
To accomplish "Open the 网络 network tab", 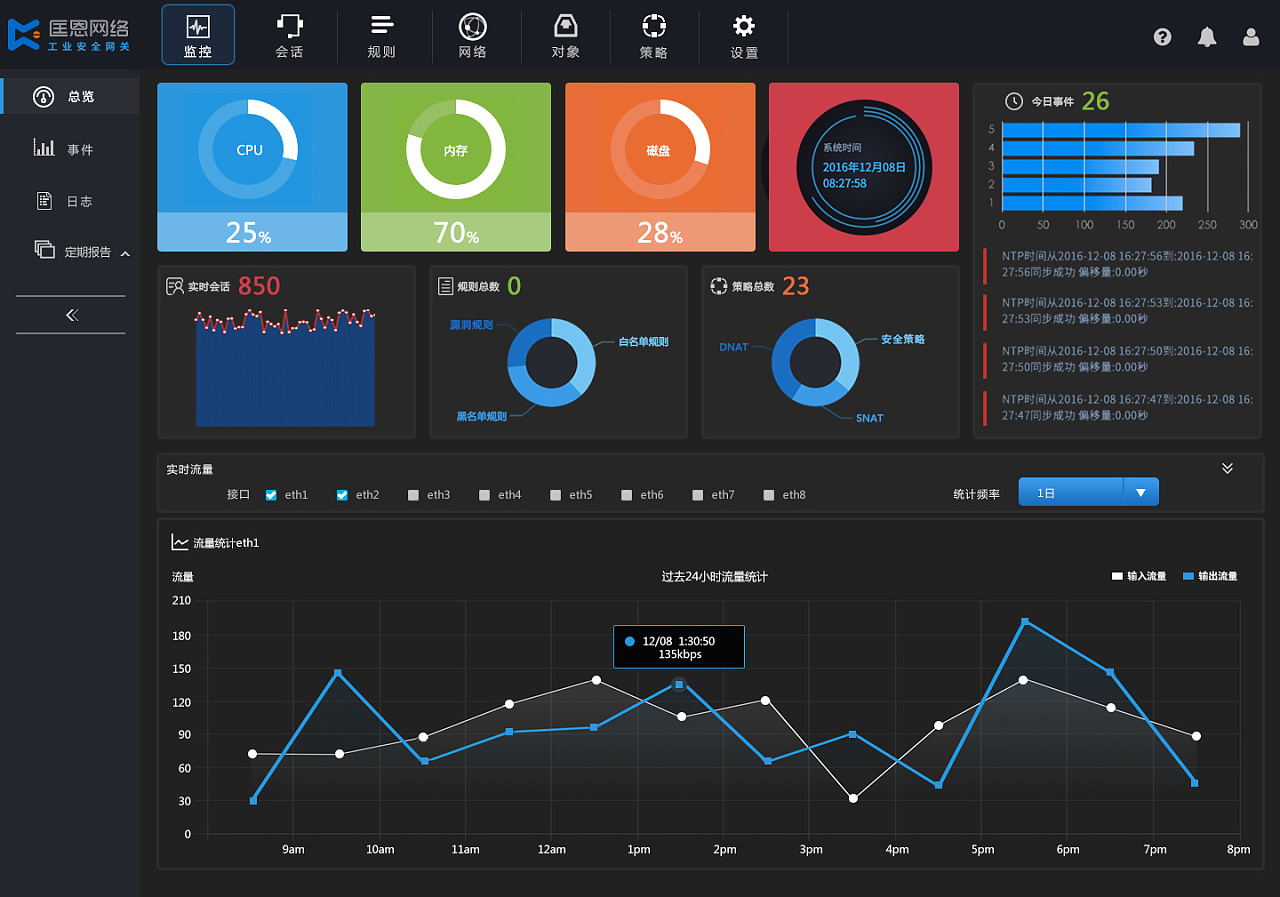I will coord(473,35).
